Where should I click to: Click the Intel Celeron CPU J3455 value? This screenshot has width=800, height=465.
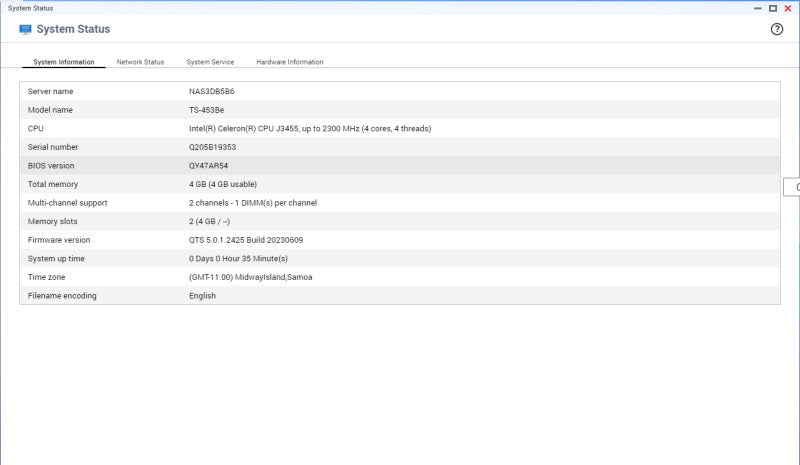tap(310, 129)
